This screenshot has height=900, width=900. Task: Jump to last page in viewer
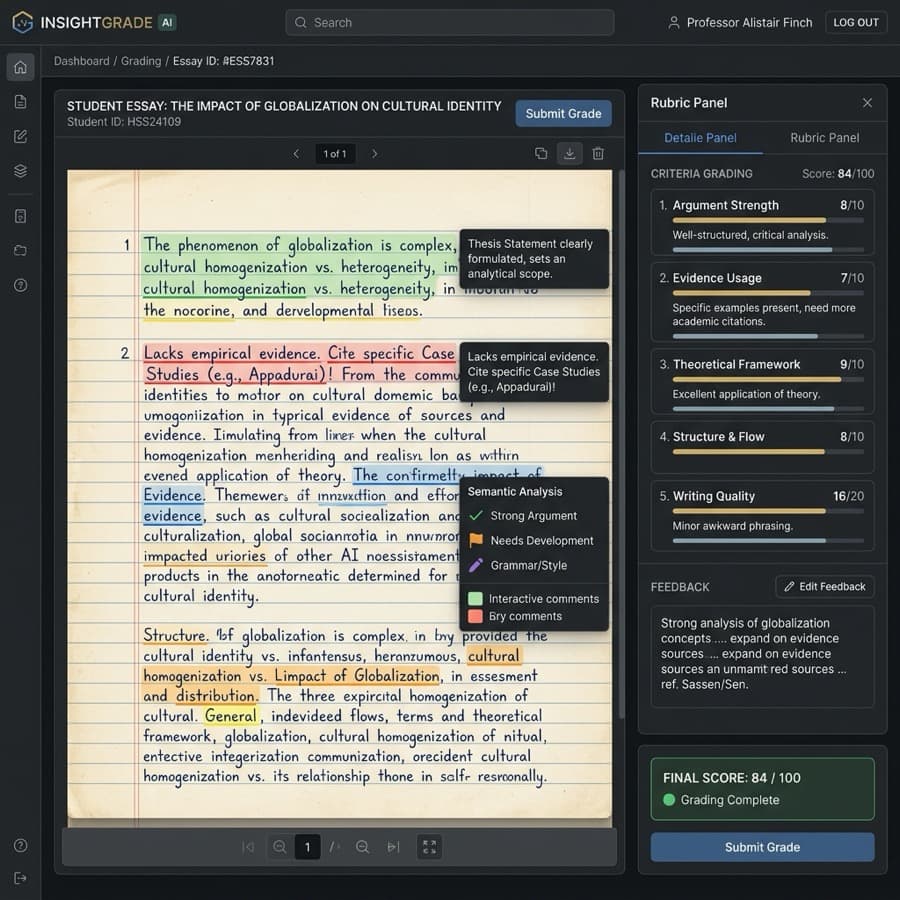(393, 847)
